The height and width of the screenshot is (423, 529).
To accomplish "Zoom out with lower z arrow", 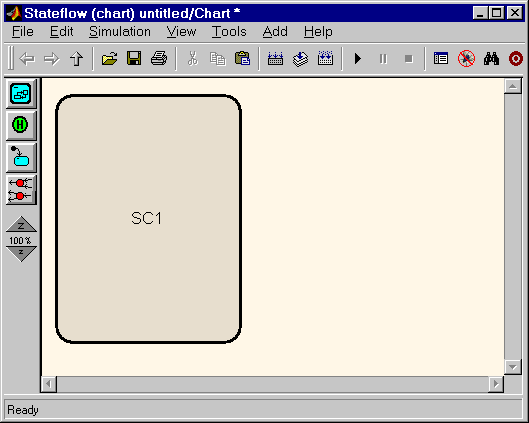I will 21,254.
